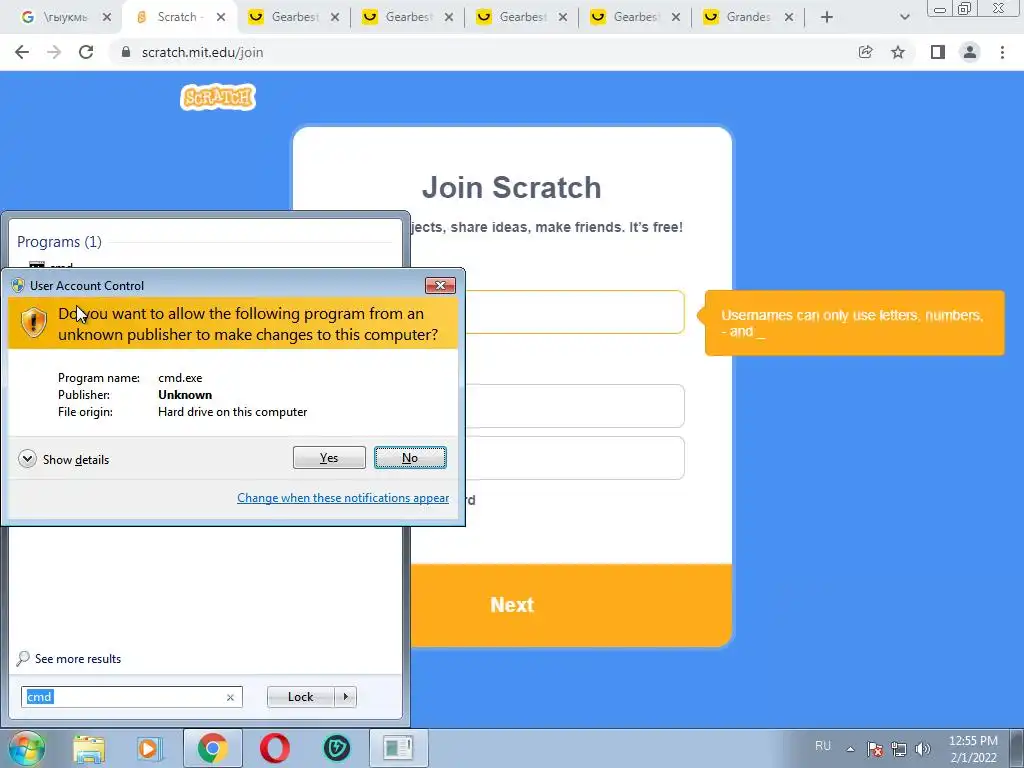The width and height of the screenshot is (1024, 768).
Task: Go back using the browser back arrow
Action: (x=22, y=52)
